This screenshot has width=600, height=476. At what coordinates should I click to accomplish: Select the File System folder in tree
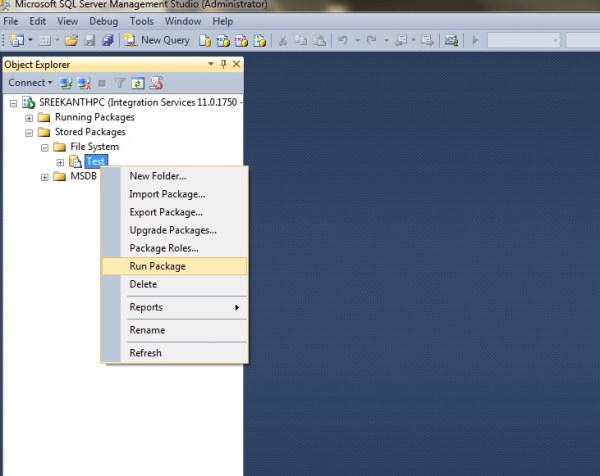coord(94,147)
